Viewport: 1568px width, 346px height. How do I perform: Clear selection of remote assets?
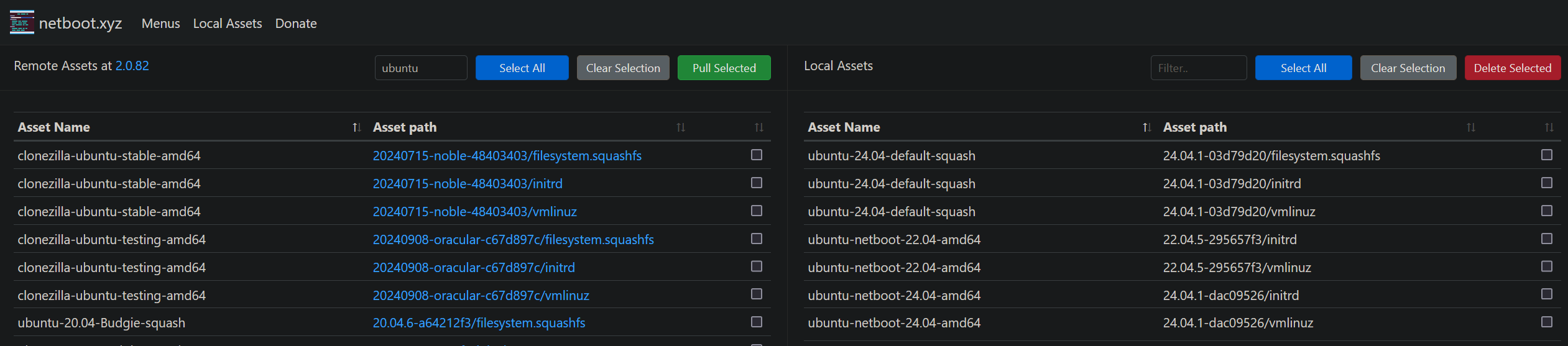[x=623, y=68]
